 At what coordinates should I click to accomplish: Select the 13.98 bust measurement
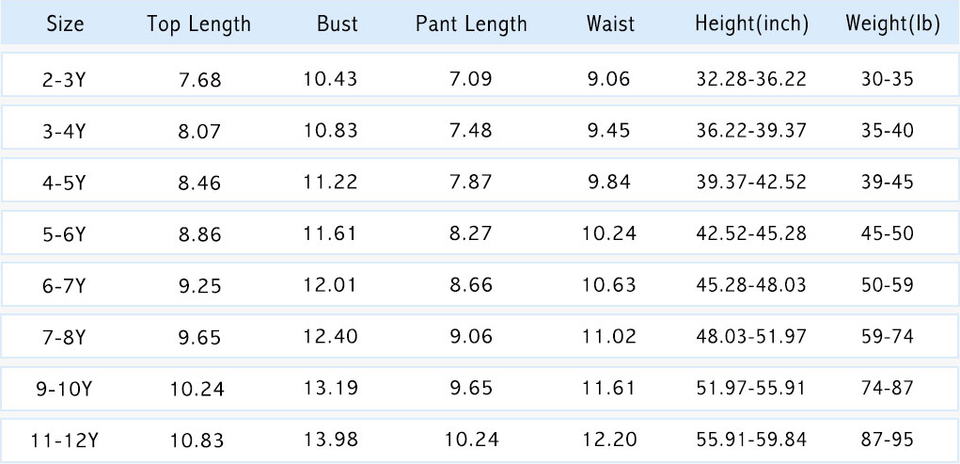click(x=330, y=440)
